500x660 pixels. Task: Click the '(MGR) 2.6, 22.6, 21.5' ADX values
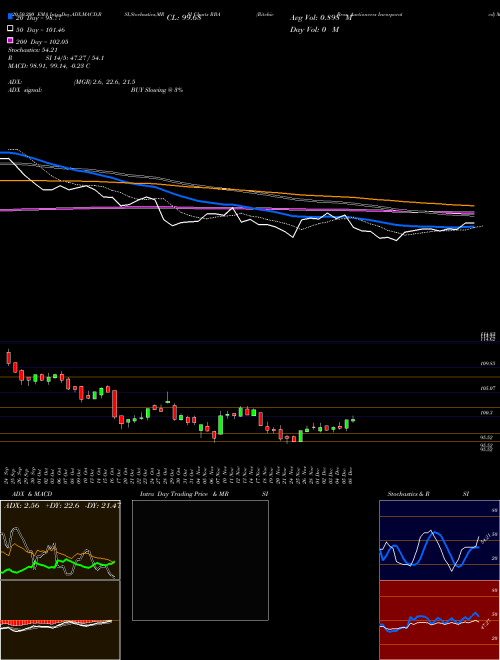coord(104,82)
